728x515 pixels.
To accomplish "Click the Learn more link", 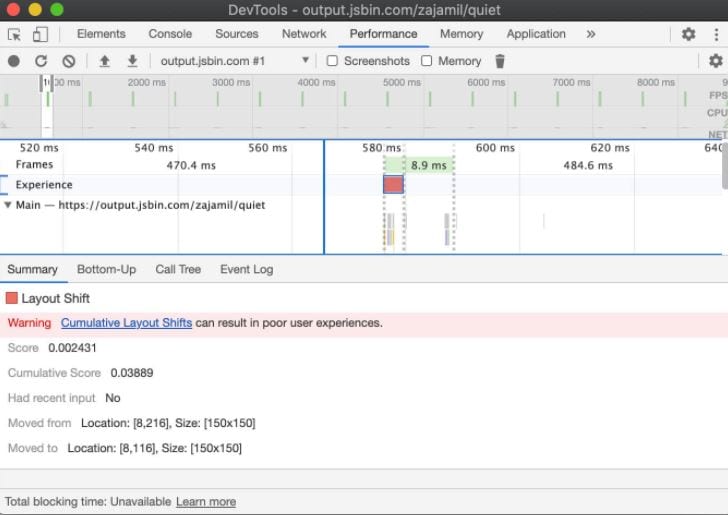I will pos(206,502).
